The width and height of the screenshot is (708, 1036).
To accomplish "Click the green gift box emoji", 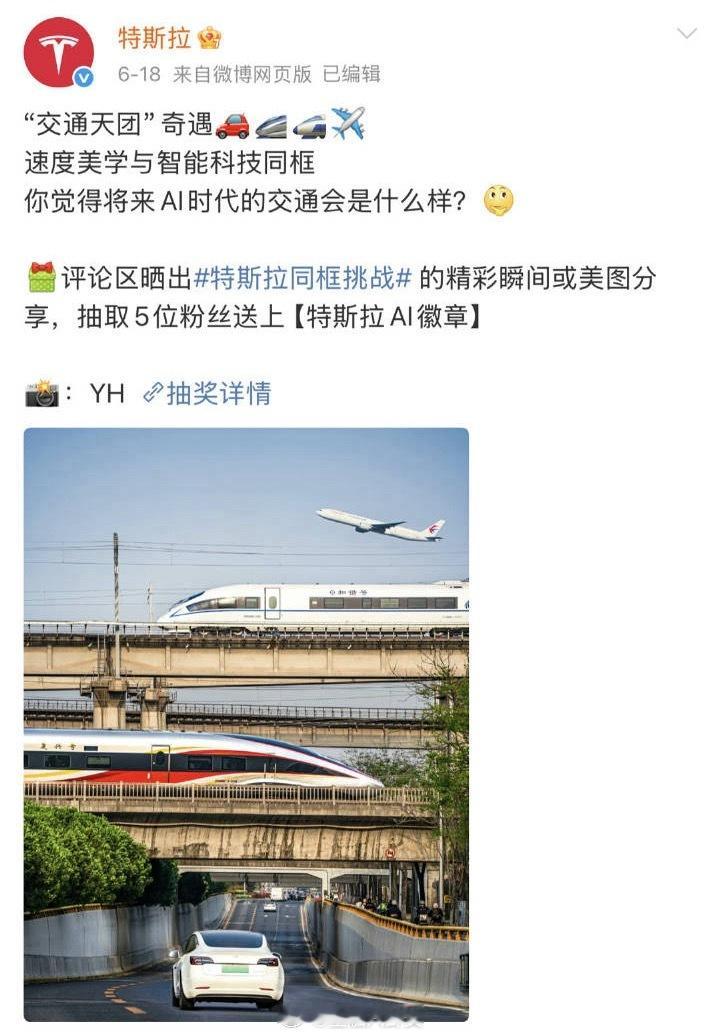I will point(42,278).
